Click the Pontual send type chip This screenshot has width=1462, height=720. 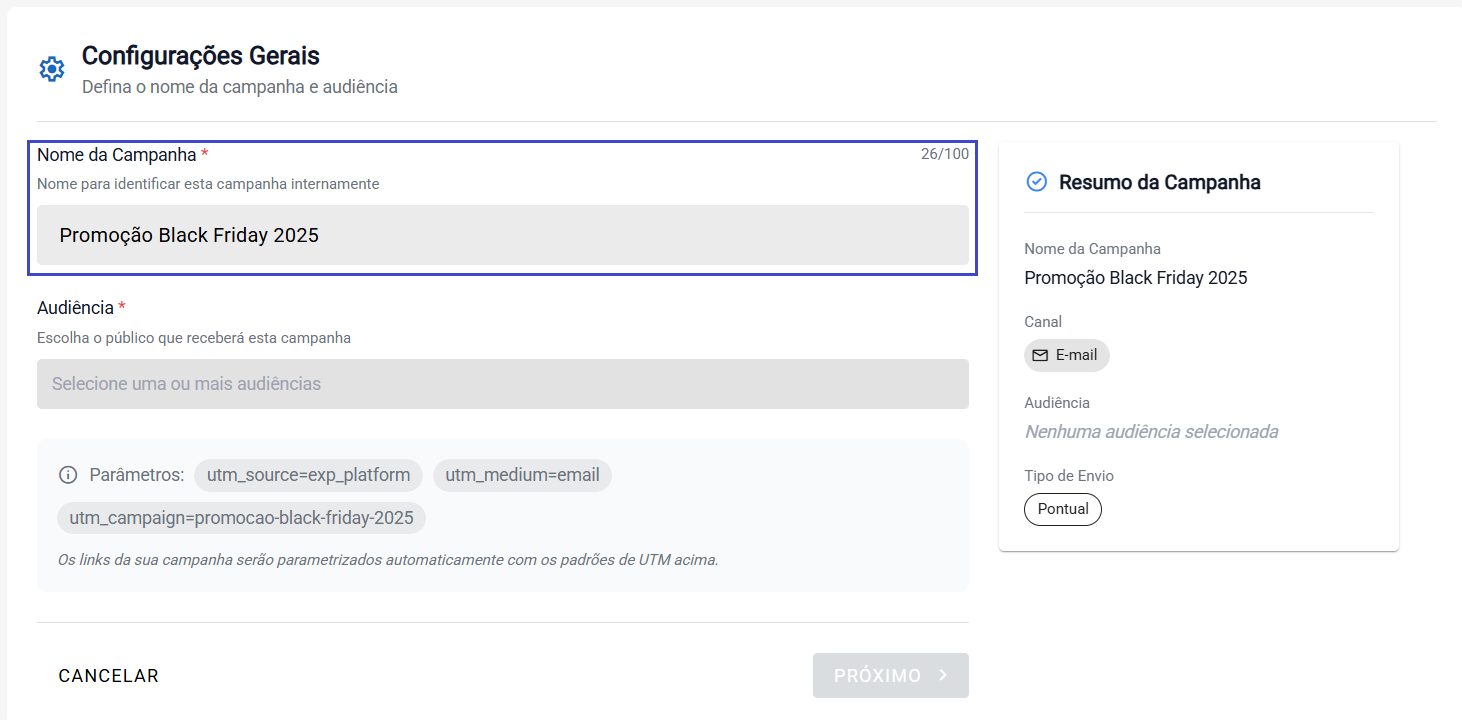(x=1062, y=509)
